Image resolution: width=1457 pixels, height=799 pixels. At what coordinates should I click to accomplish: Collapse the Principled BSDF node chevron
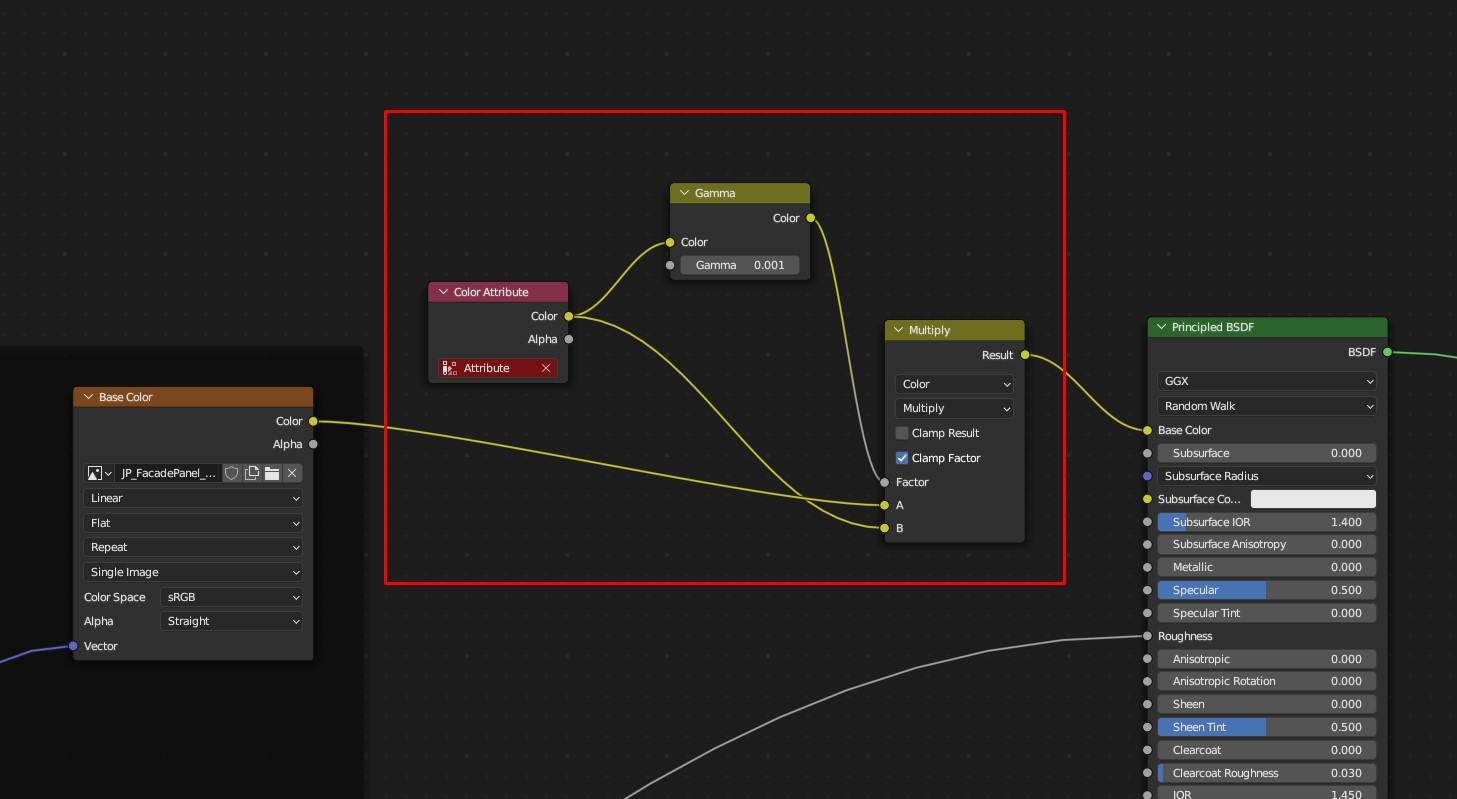(1161, 327)
